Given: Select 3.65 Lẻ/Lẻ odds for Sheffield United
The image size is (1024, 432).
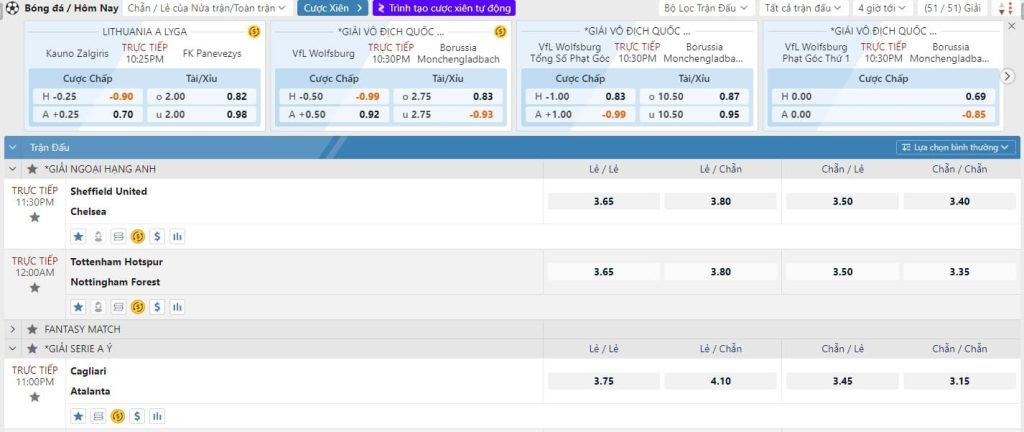Looking at the screenshot, I should pos(603,202).
